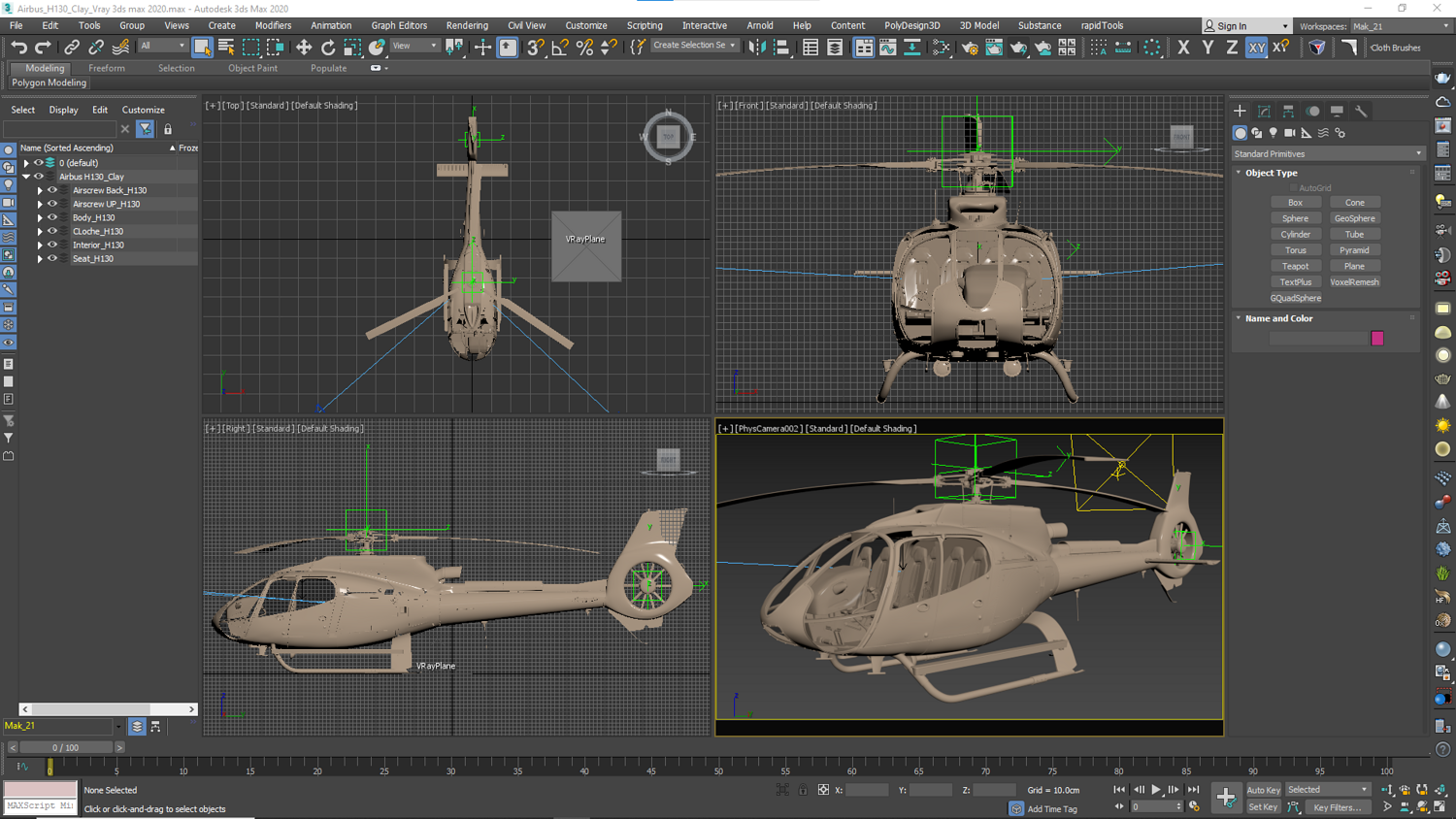Open the Modifiers menu
The height and width of the screenshot is (819, 1456).
pyautogui.click(x=273, y=26)
